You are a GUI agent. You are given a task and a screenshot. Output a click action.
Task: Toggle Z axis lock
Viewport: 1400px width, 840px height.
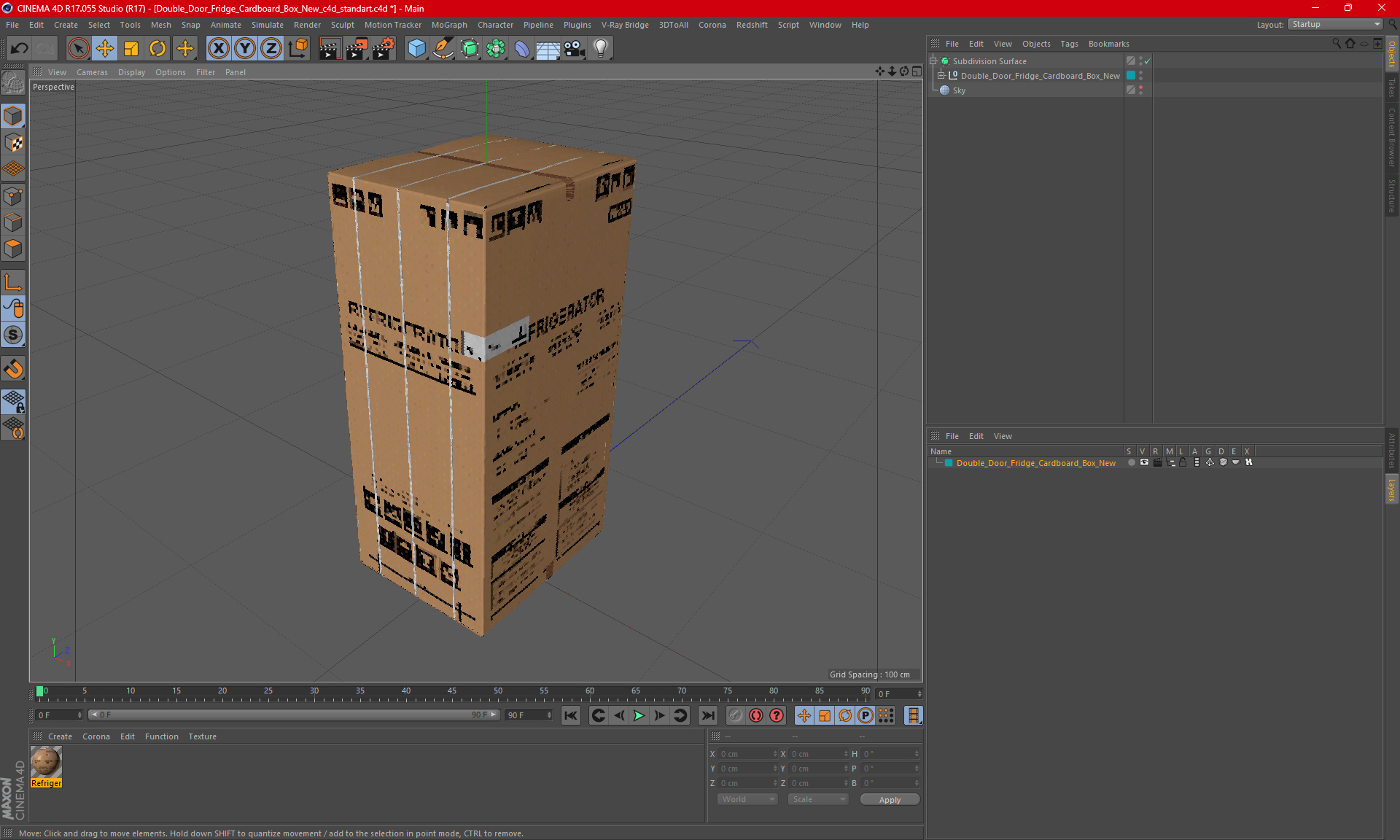(x=271, y=49)
